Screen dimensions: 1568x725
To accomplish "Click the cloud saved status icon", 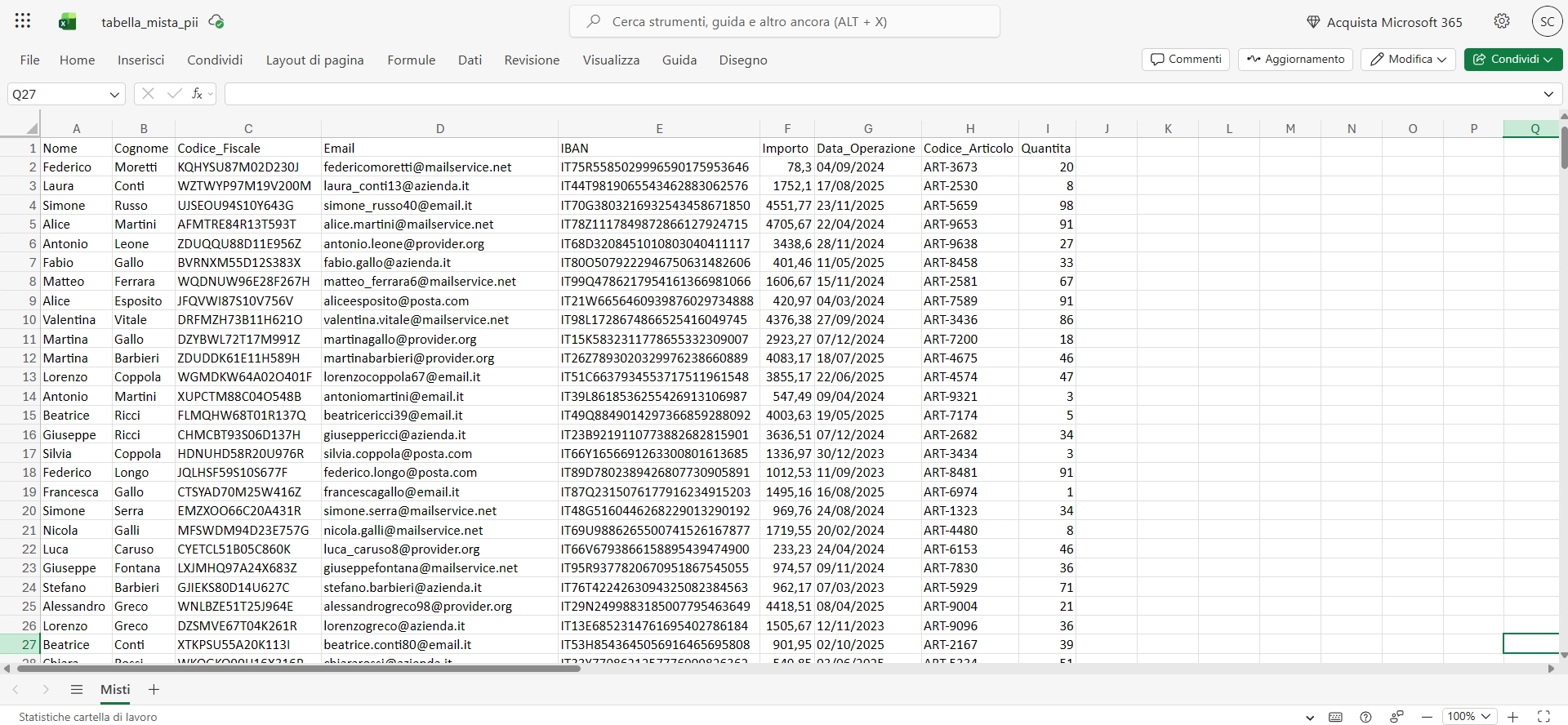I will [216, 22].
